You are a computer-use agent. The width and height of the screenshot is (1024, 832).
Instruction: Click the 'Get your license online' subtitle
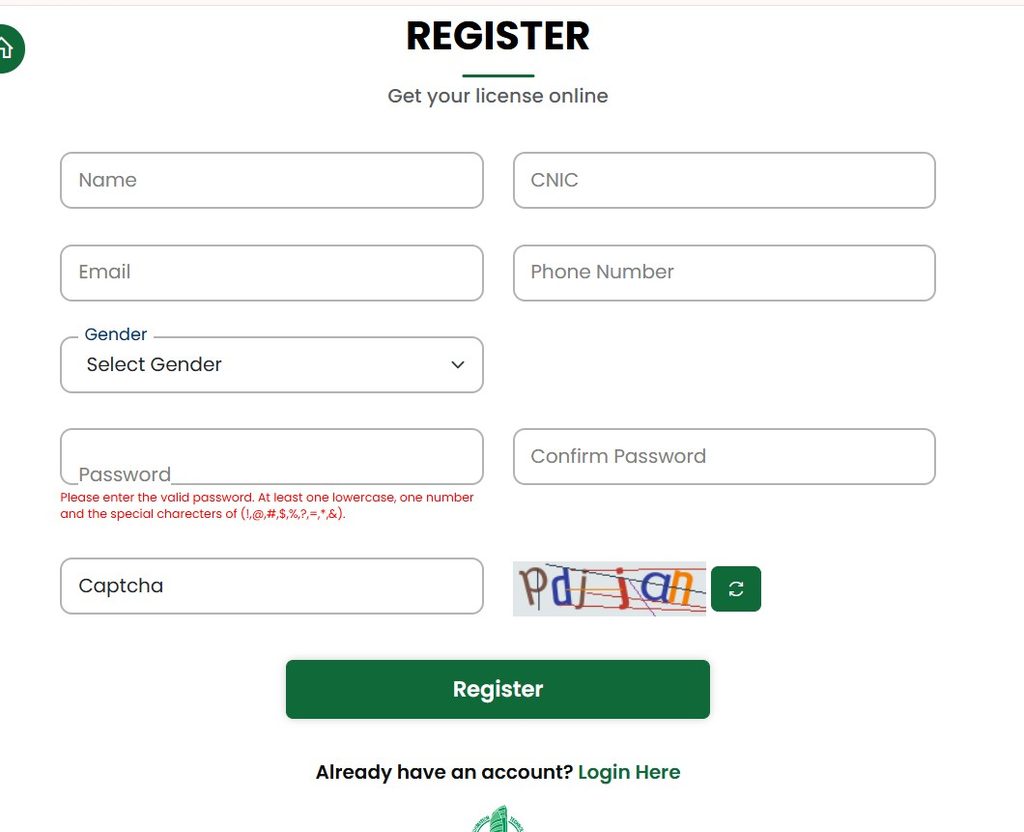tap(498, 96)
